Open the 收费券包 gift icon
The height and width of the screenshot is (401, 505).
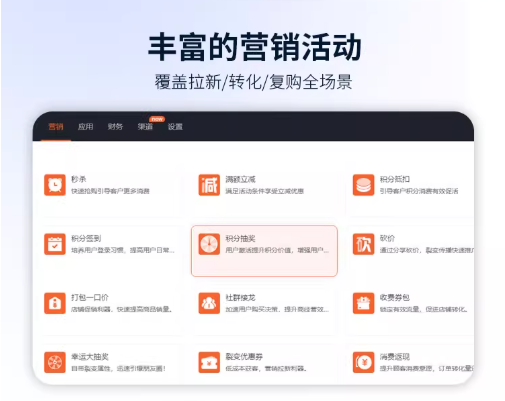tap(363, 303)
